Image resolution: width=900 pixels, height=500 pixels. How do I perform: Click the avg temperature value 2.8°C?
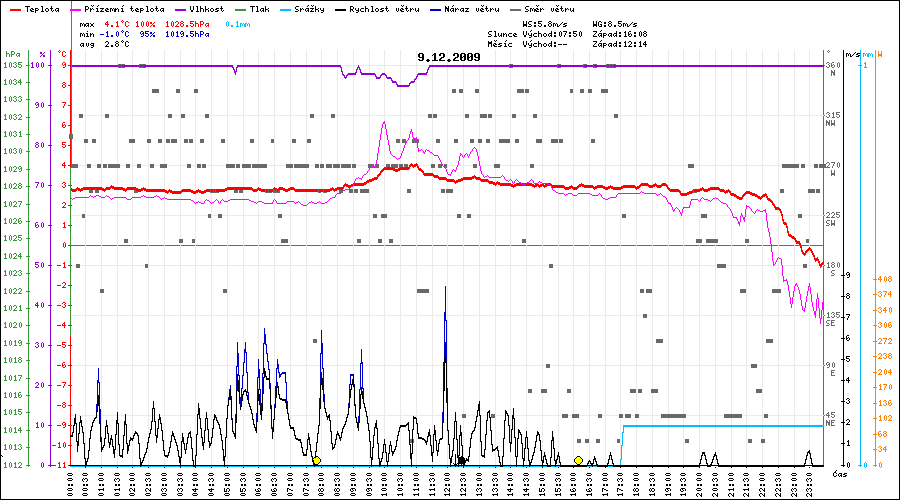point(117,45)
